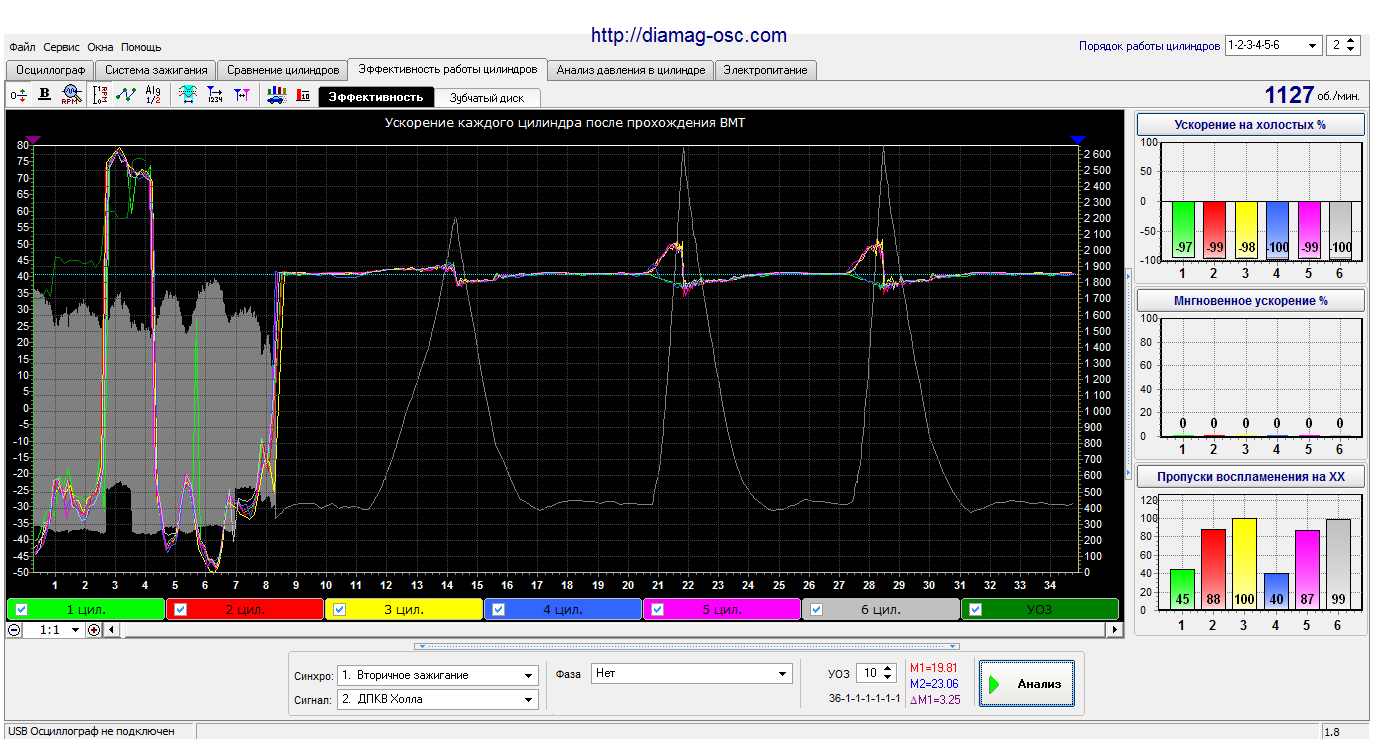The height and width of the screenshot is (744, 1382).
Task: Switch to Осциллограф tab
Action: point(50,70)
